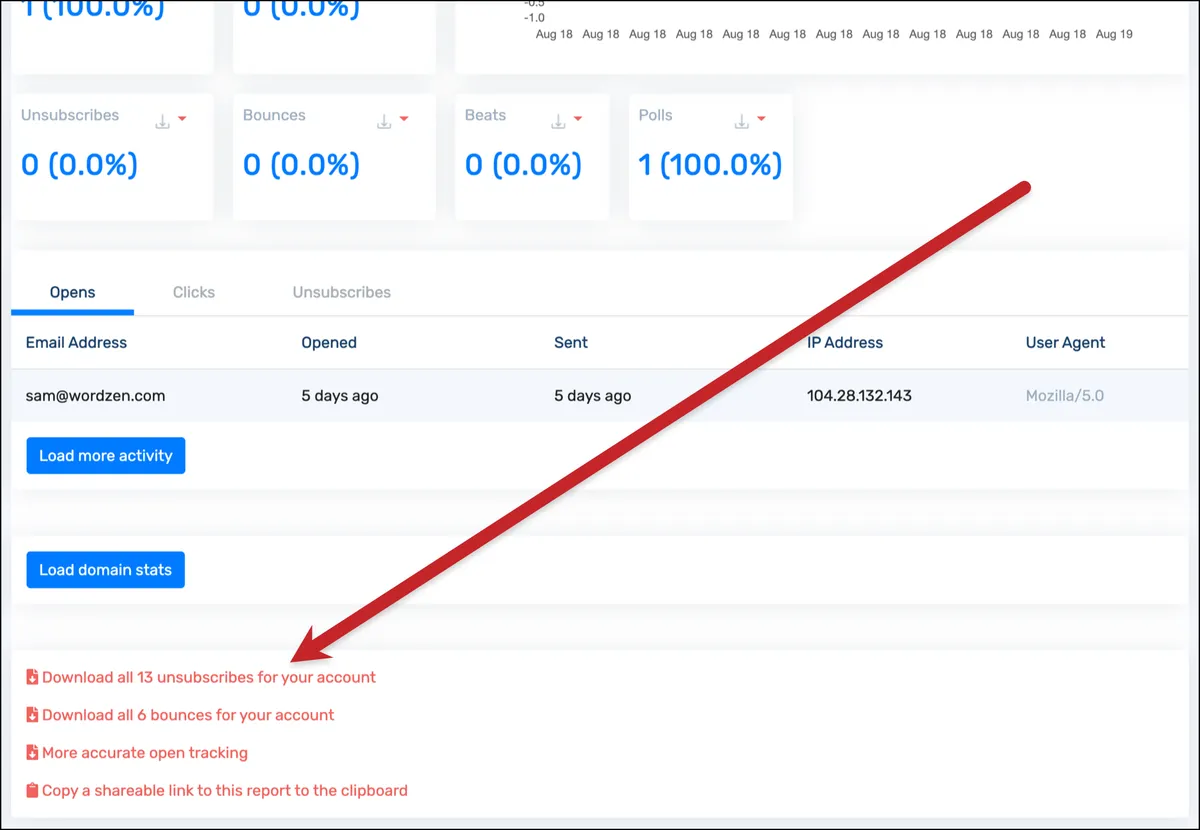Open the Polls card red dropdown arrow
Screen dimensions: 1200x830
(761, 120)
